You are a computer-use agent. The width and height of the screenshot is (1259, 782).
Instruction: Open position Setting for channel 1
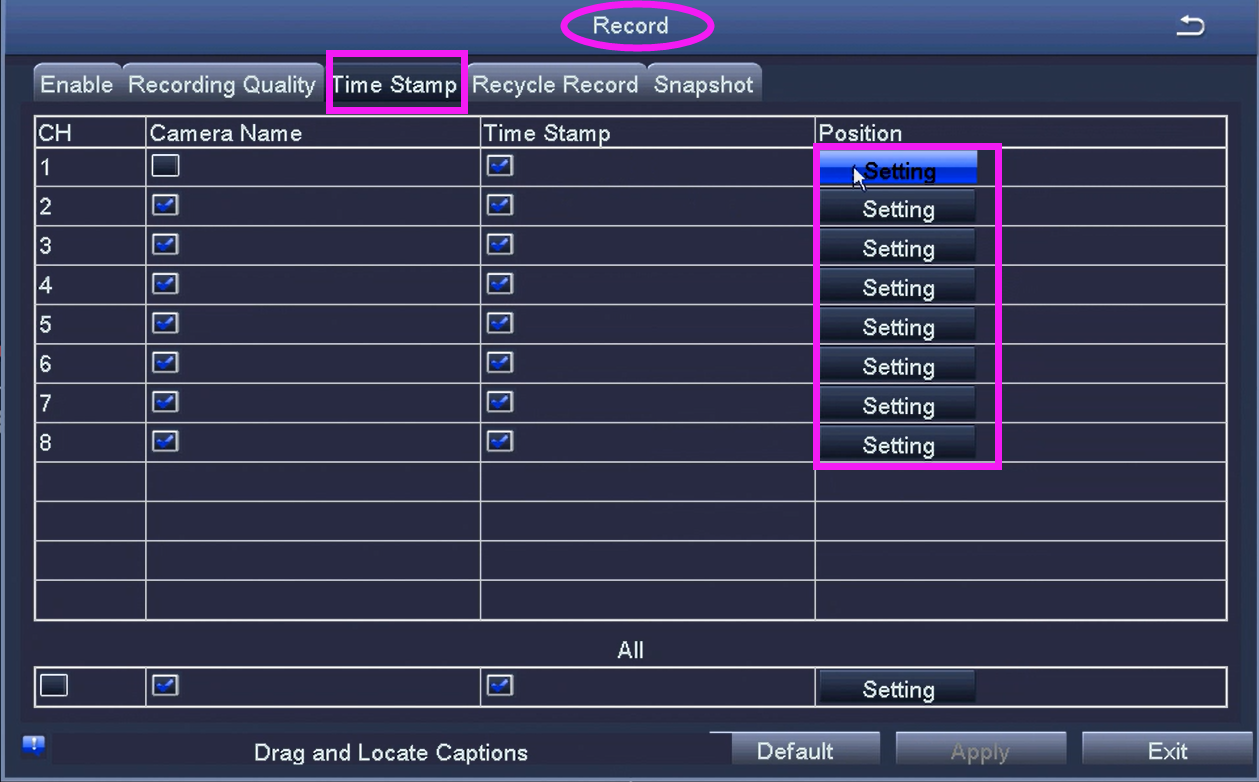click(x=898, y=170)
